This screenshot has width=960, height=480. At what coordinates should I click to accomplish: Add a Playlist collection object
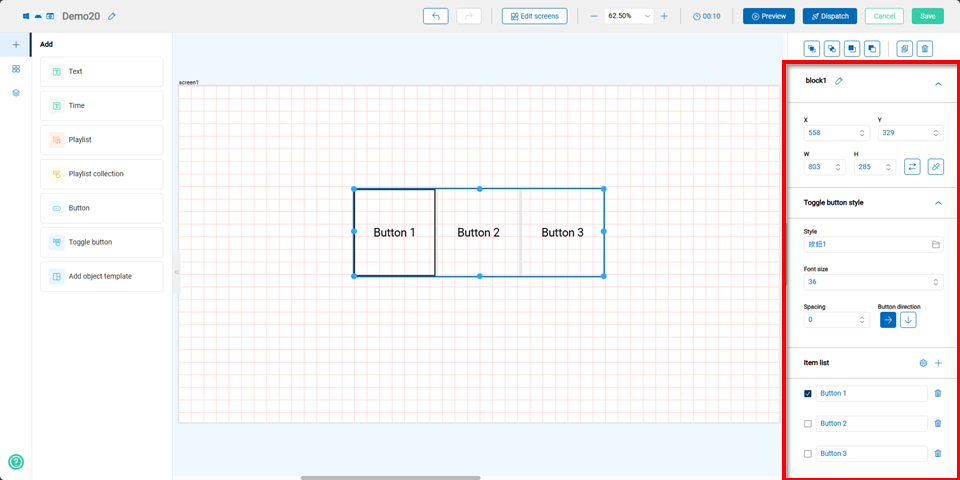pyautogui.click(x=101, y=174)
